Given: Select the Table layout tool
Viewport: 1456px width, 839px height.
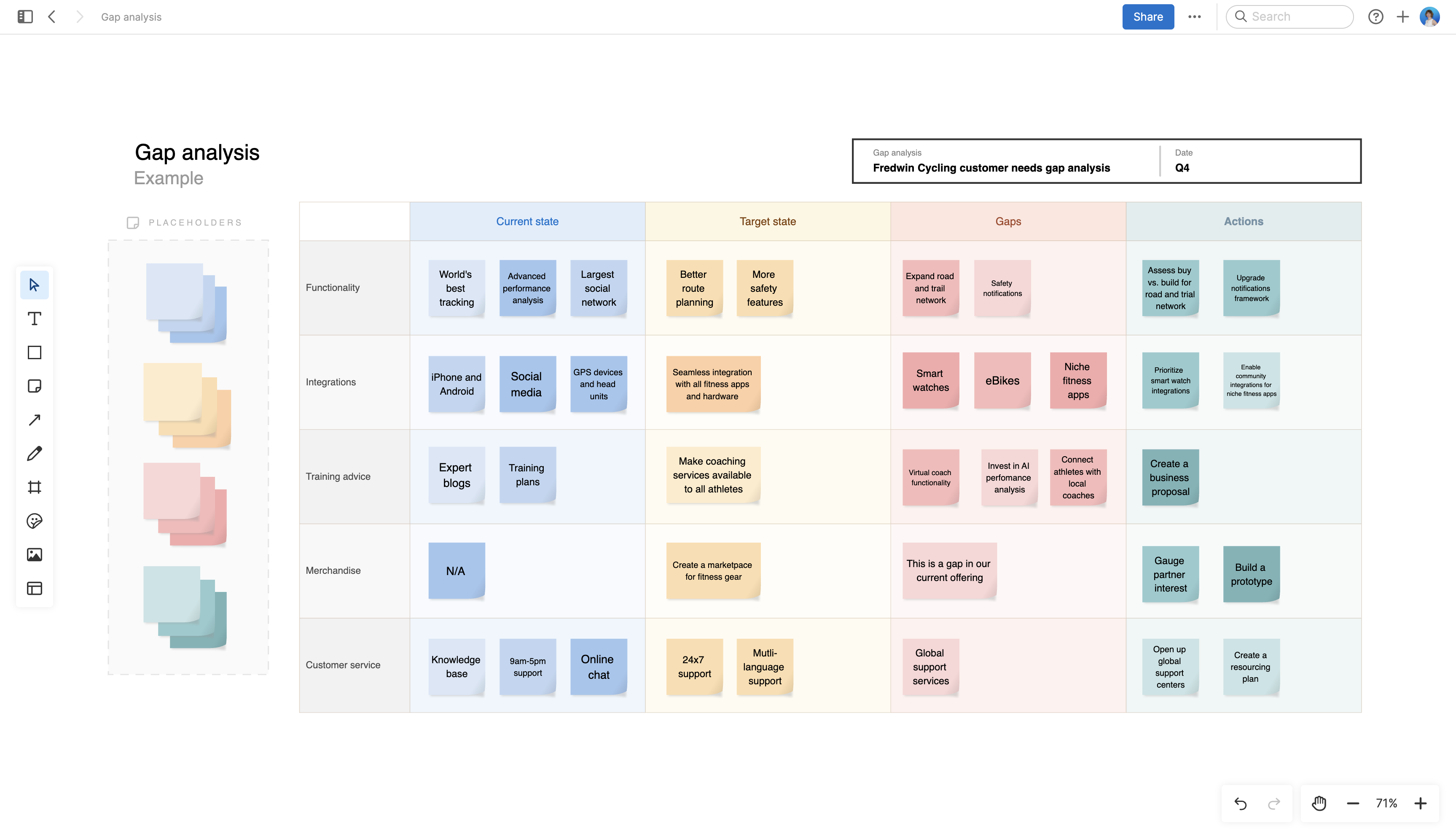Looking at the screenshot, I should tap(34, 588).
